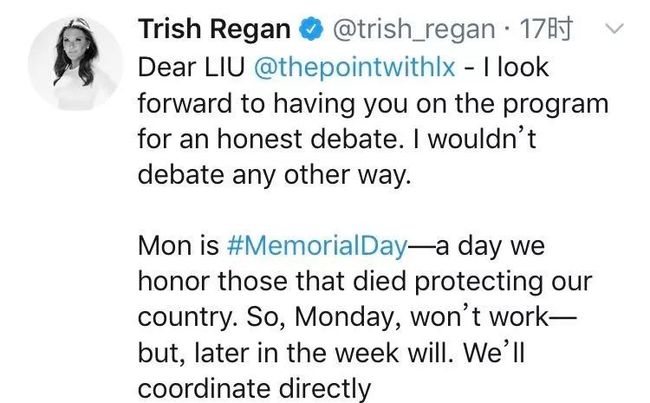Viewport: 650px width, 403px height.
Task: Click the final line "coordinate directly"
Action: point(255,389)
